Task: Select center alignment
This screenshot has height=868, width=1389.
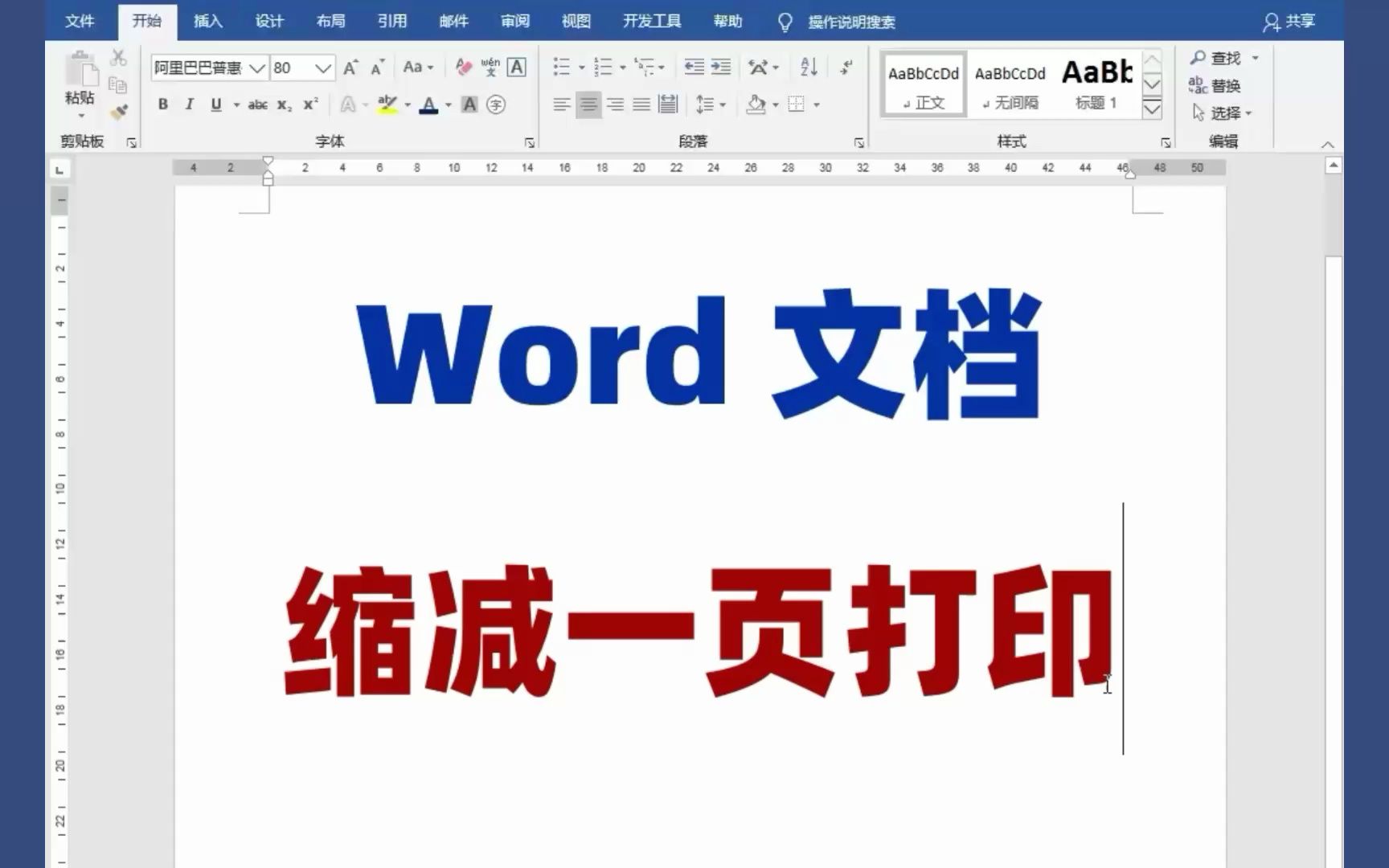Action: 588,104
